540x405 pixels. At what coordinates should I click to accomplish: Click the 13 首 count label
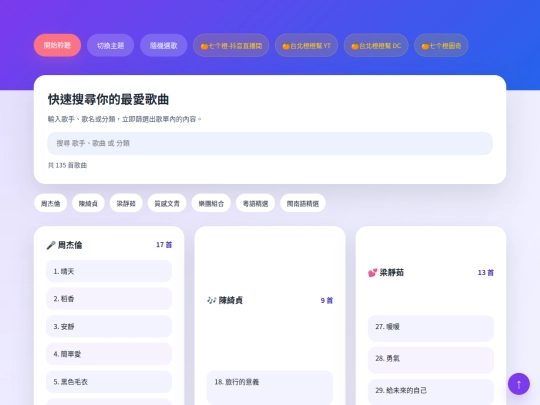[x=486, y=273]
